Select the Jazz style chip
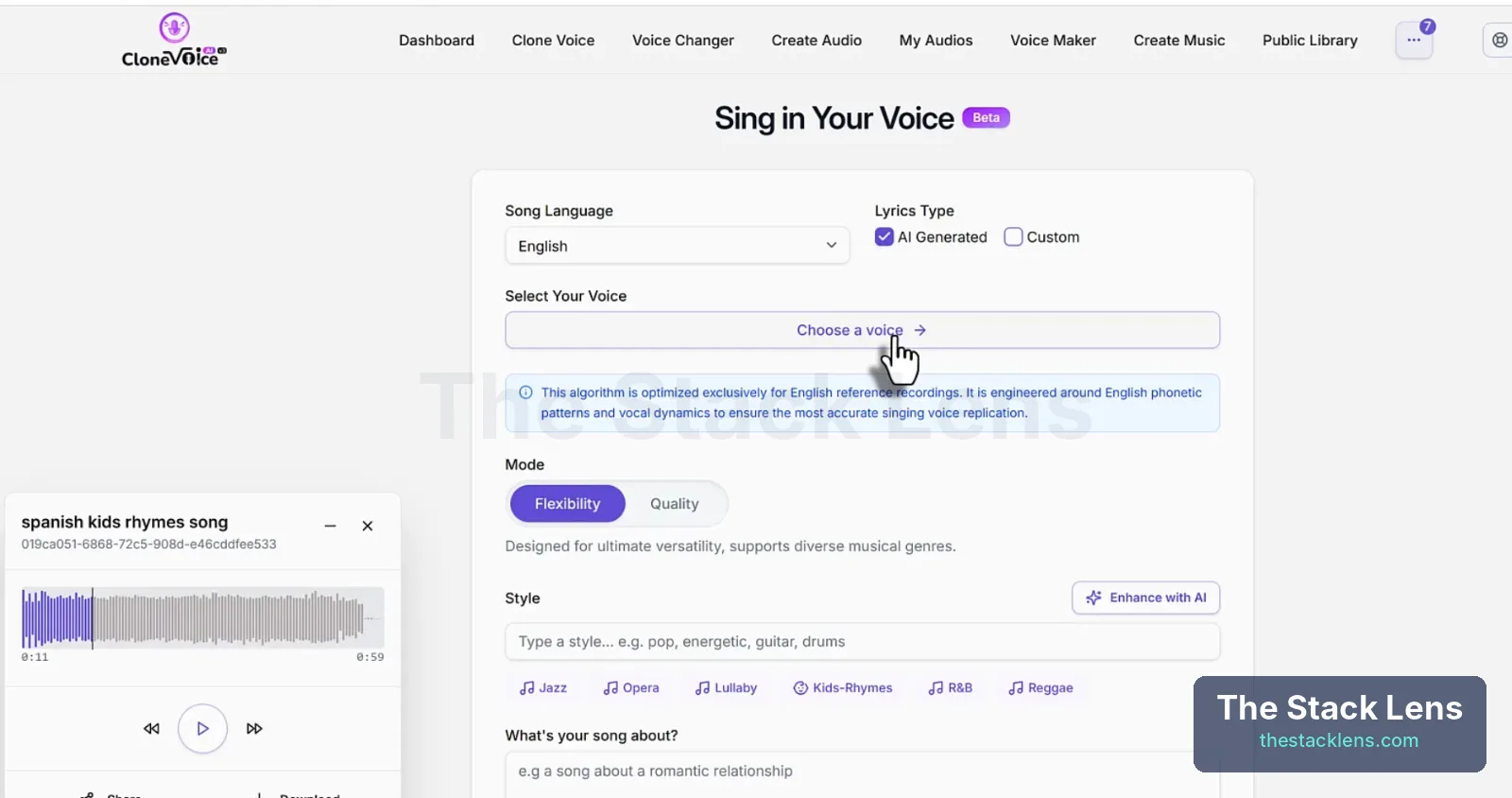This screenshot has height=798, width=1512. click(543, 687)
